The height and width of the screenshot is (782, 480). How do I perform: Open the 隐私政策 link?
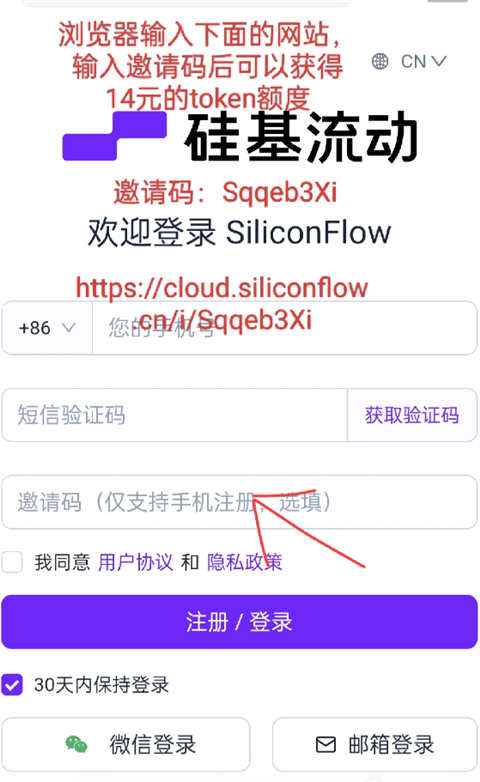tap(244, 562)
